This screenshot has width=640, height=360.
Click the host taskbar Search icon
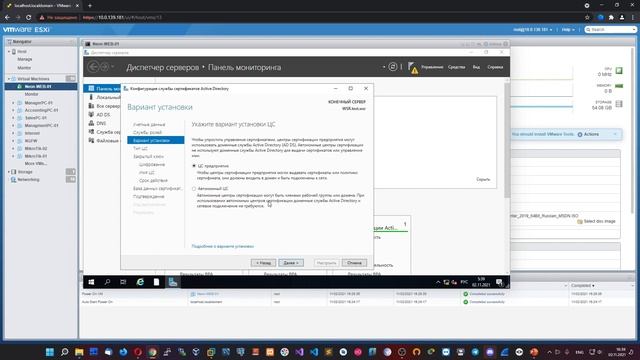coord(64,352)
